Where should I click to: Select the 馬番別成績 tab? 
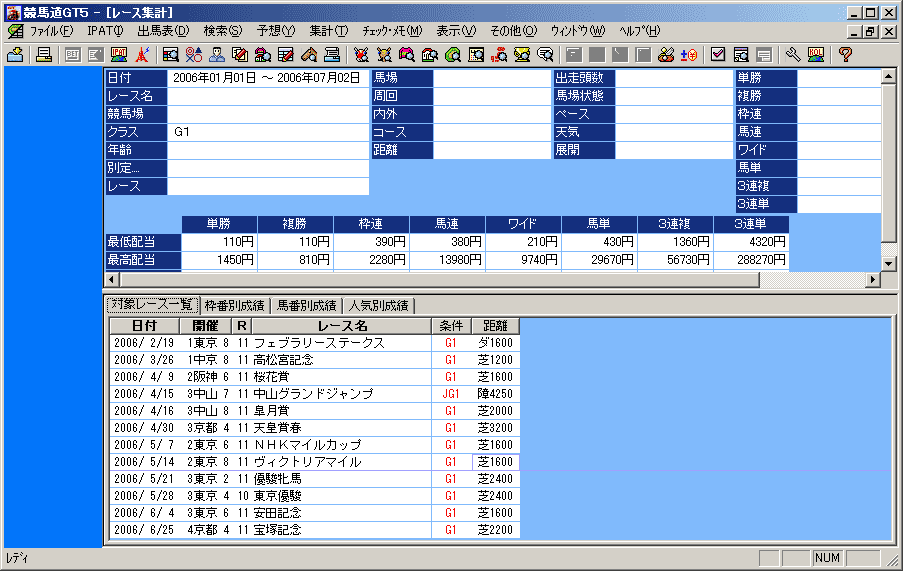[306, 305]
